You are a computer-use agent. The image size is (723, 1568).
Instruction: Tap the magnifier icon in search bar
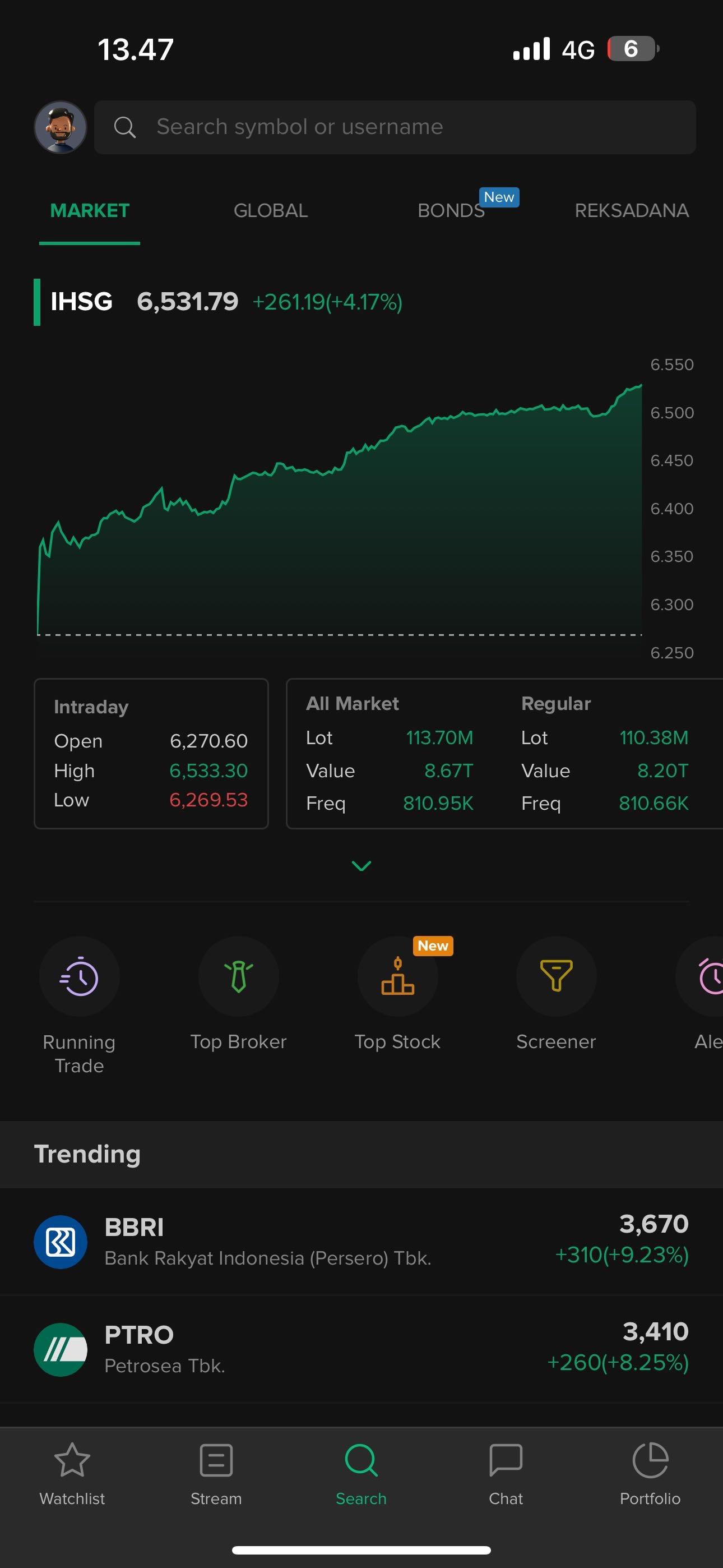pyautogui.click(x=125, y=127)
